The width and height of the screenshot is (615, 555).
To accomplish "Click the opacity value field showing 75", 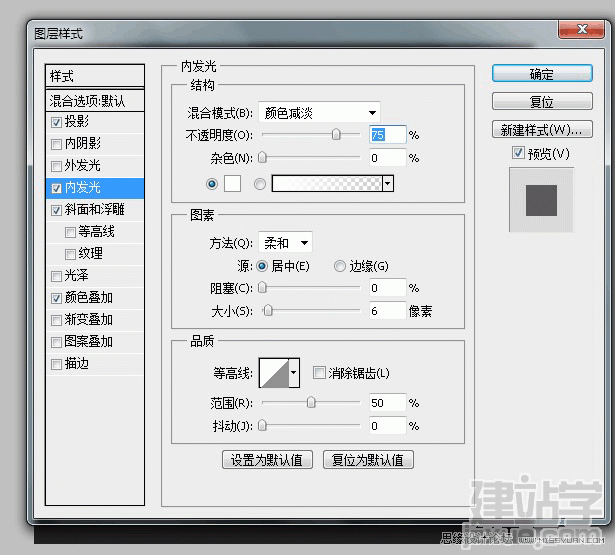I will [x=388, y=135].
